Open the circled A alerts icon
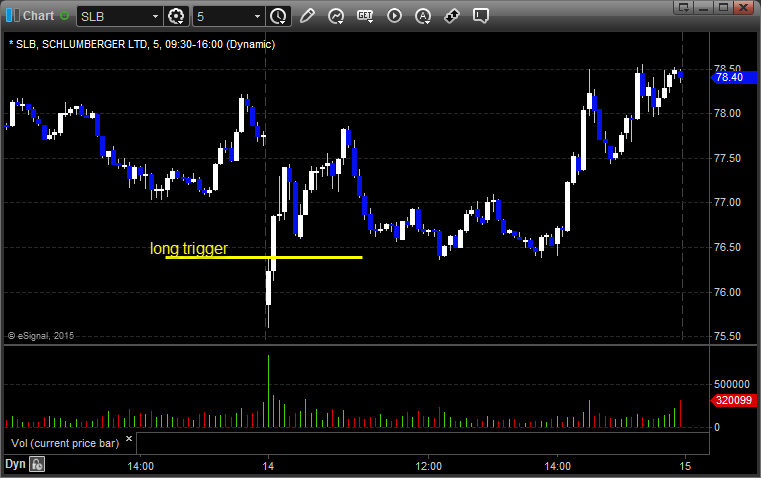Image resolution: width=761 pixels, height=478 pixels. coord(423,16)
